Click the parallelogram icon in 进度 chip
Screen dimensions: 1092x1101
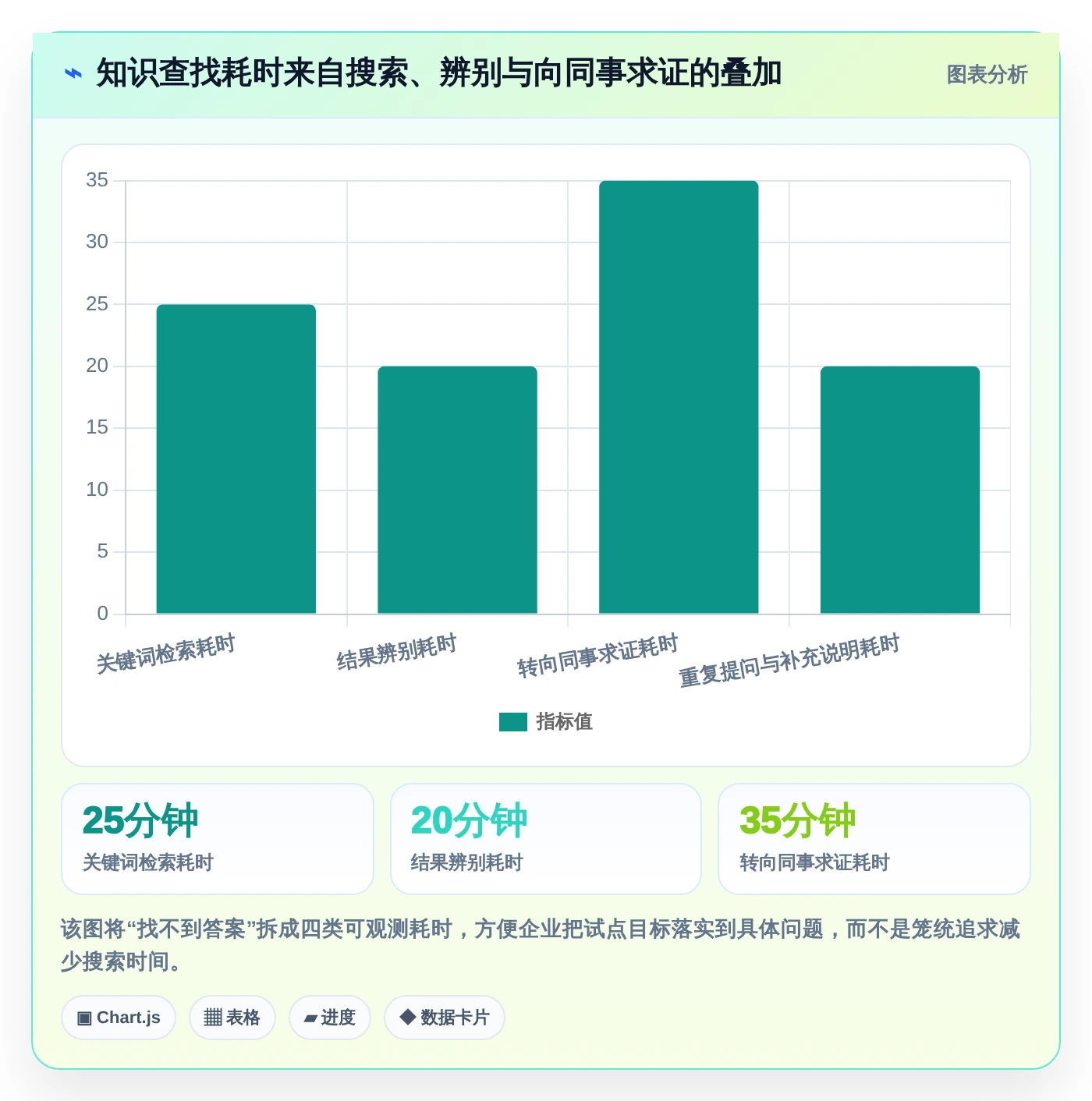coord(310,1018)
